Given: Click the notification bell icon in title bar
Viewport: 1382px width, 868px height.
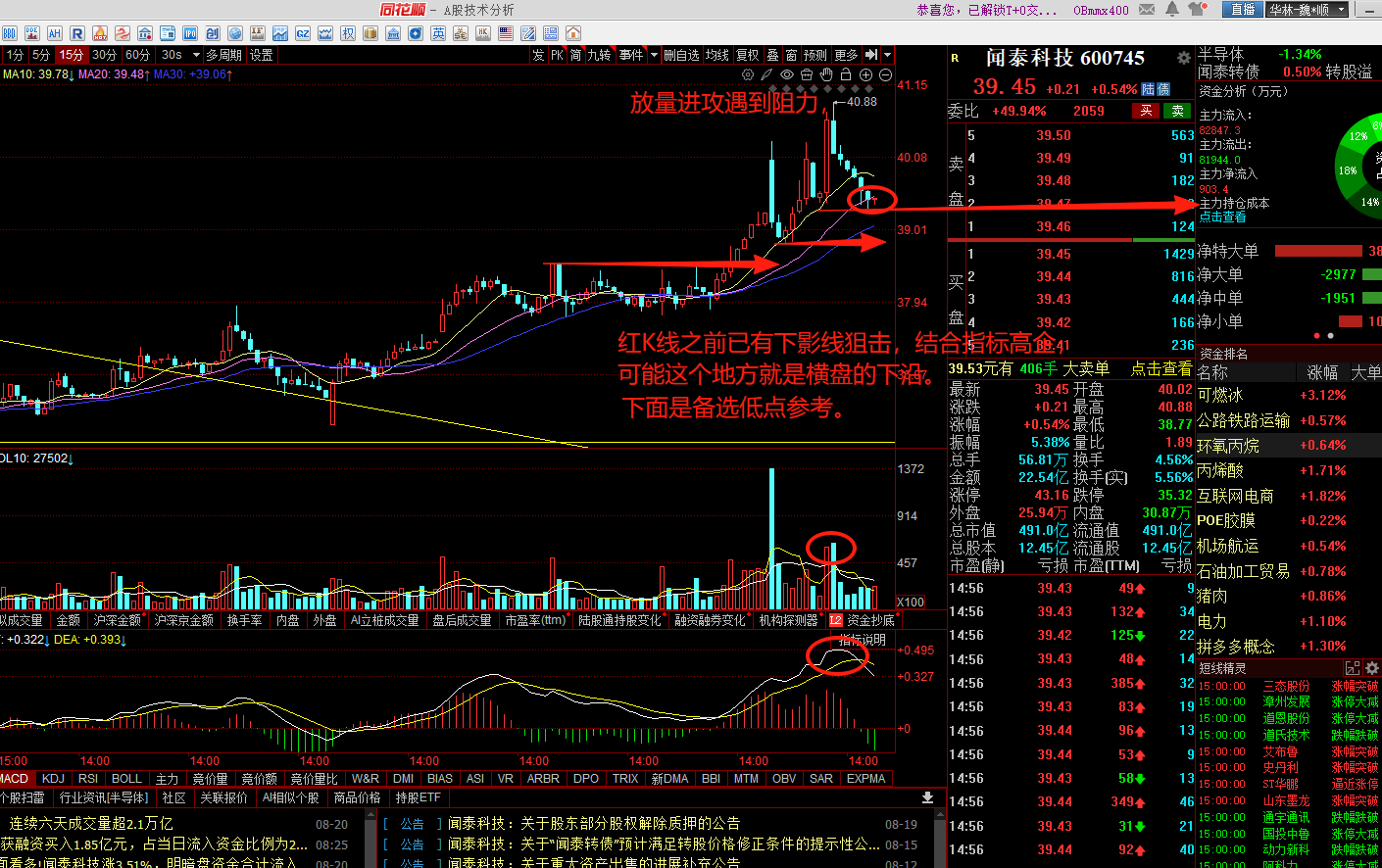Looking at the screenshot, I should (x=1172, y=10).
